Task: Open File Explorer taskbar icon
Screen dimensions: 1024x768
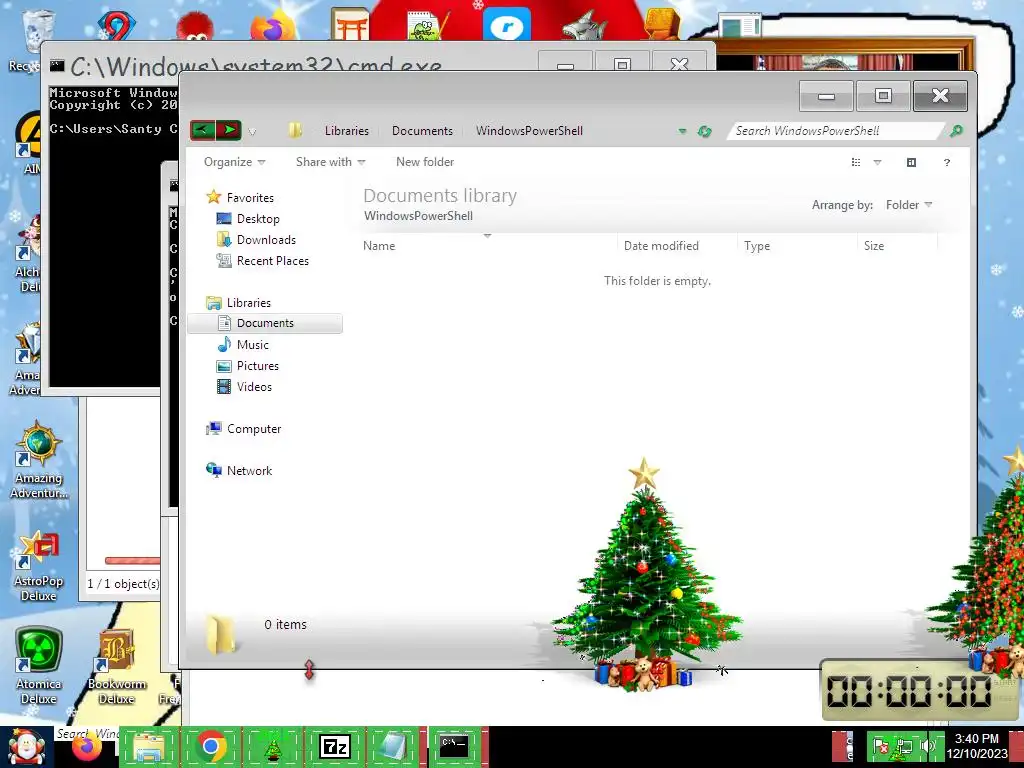Action: (x=148, y=747)
